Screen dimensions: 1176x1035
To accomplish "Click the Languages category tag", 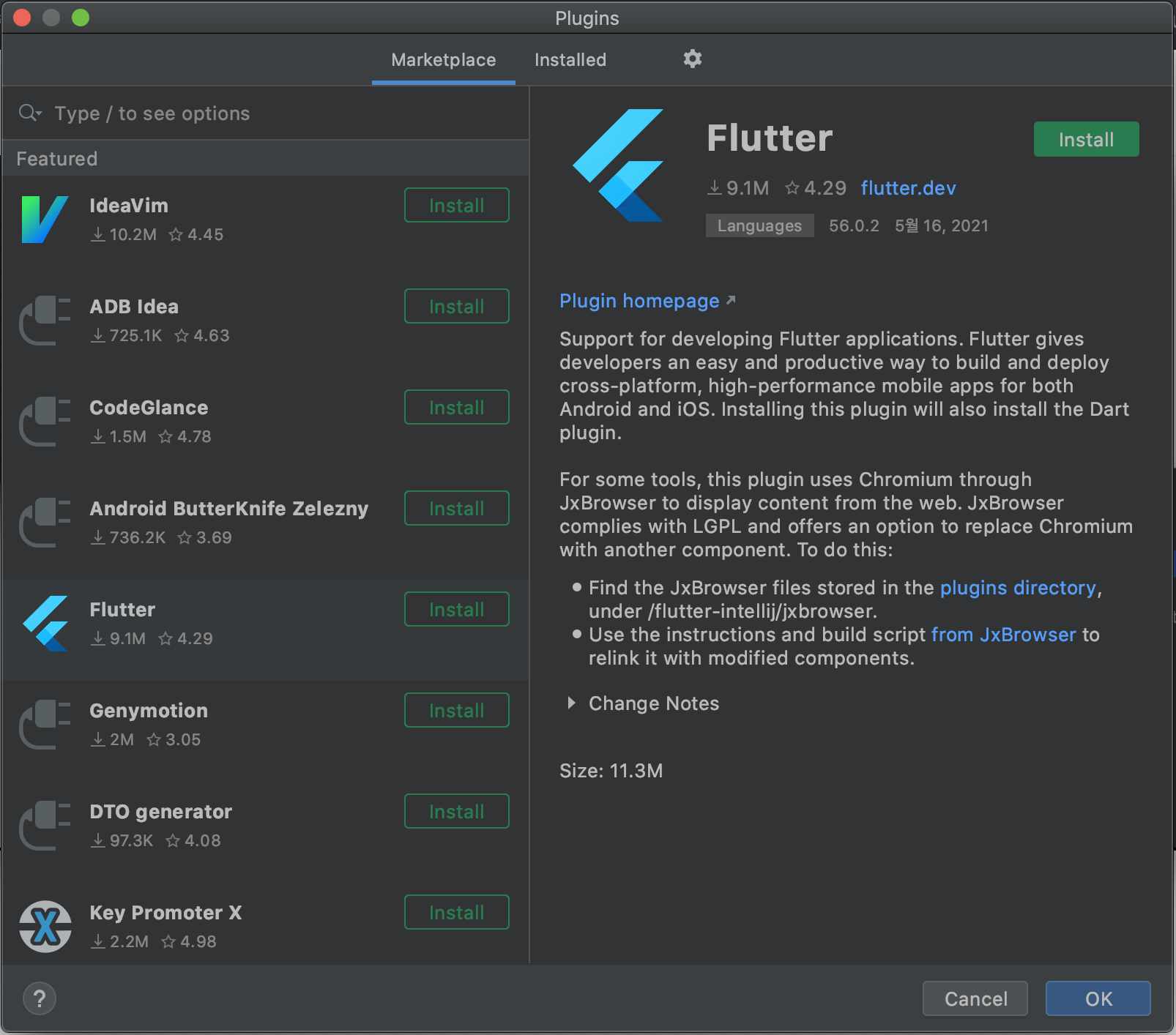I will tap(759, 225).
